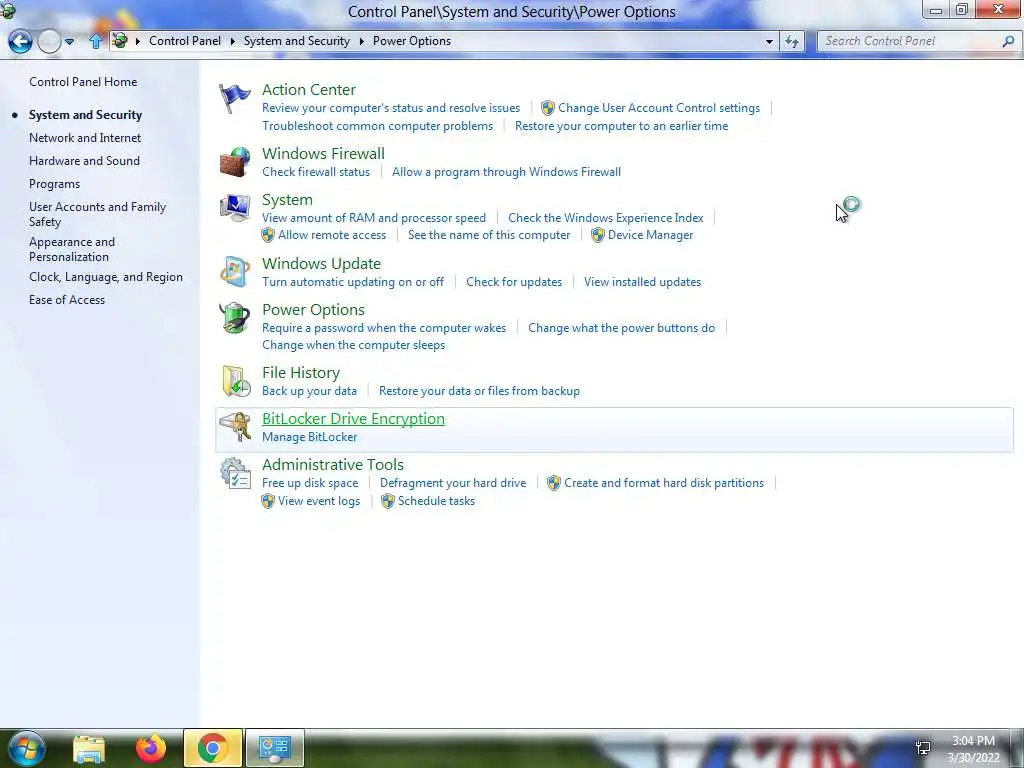Open Check the Windows Experience Index
The image size is (1024, 768).
(606, 217)
